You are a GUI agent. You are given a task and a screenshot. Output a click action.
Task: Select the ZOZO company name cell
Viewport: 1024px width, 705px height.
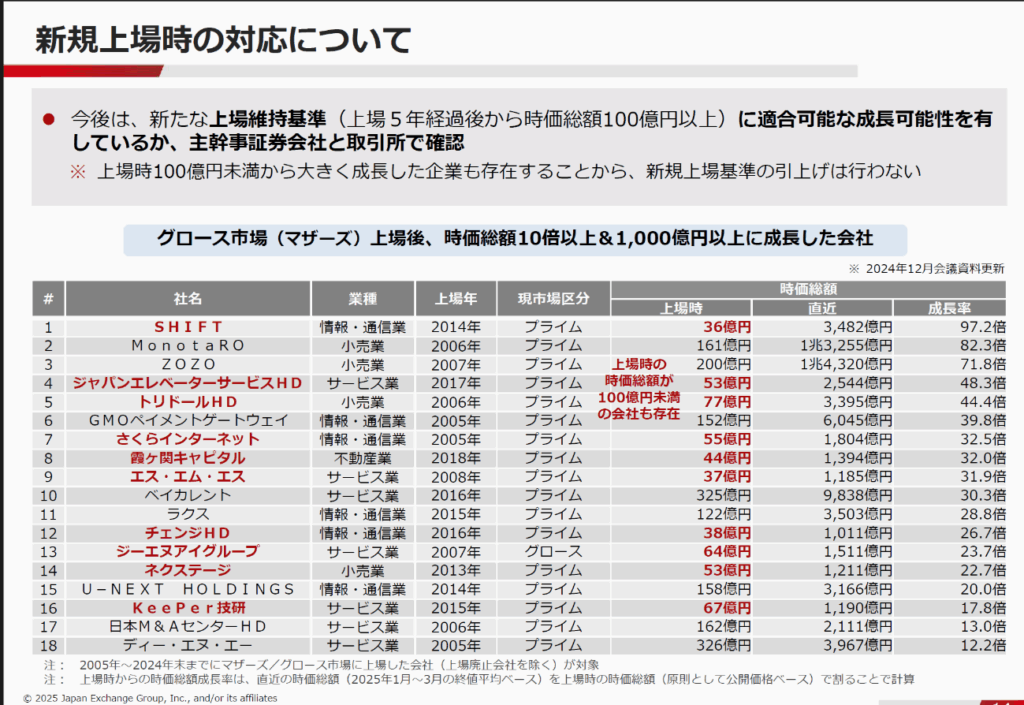coord(189,364)
